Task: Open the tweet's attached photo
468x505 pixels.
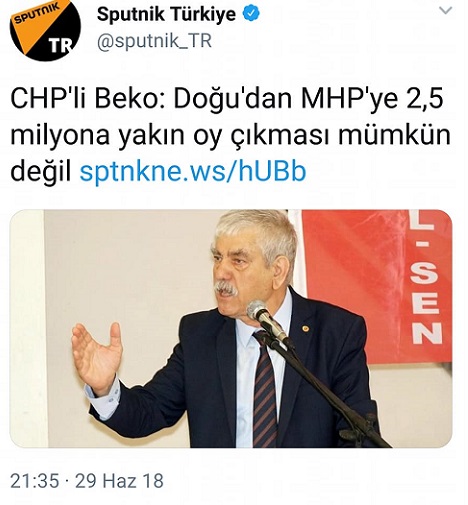Action: 231,328
